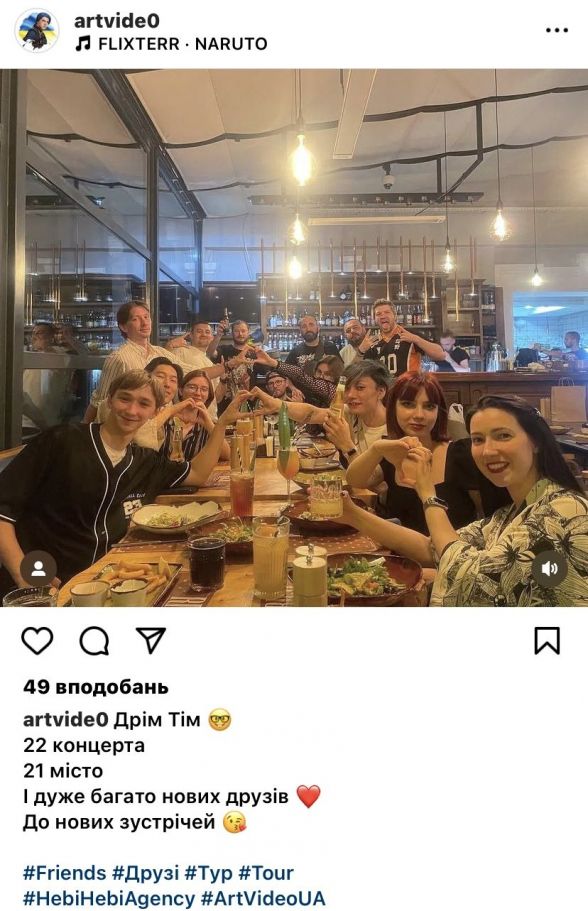Open the FLIXTERR · NARUTO audio track
The width and height of the screenshot is (588, 911).
point(182,44)
